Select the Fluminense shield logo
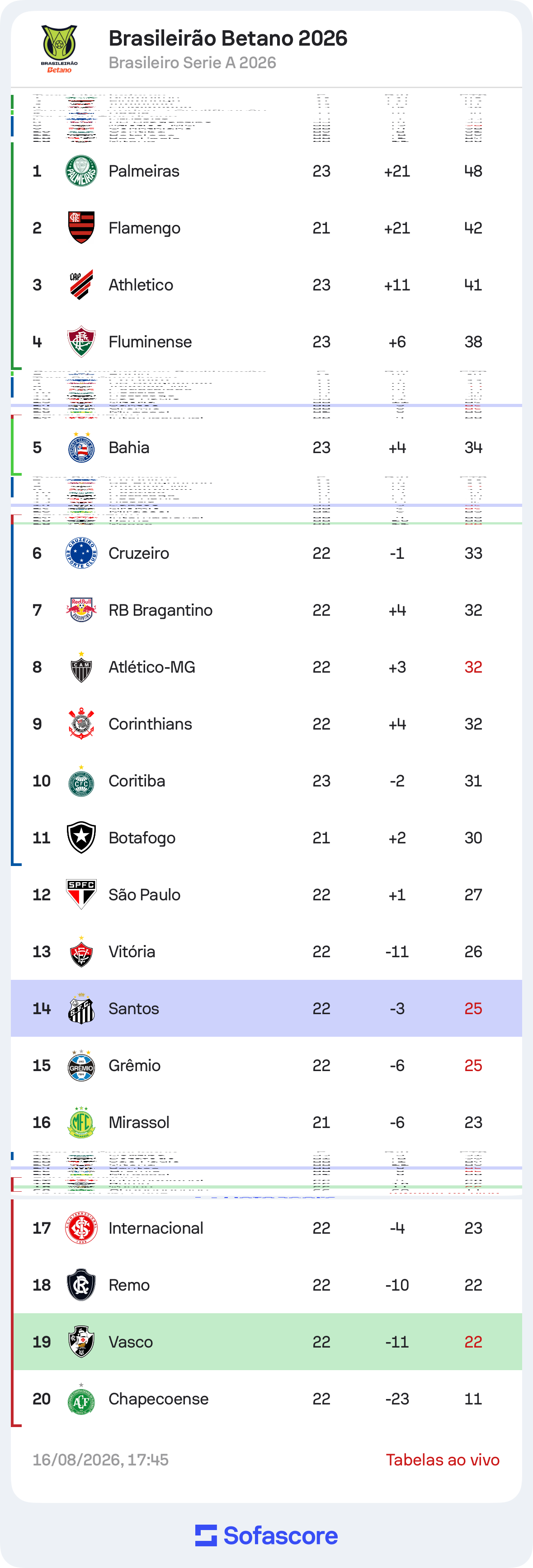The image size is (533, 1568). point(81,342)
